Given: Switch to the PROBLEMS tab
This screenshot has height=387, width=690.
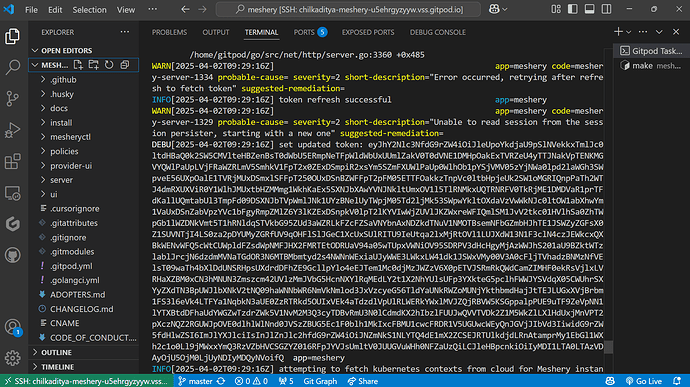Looking at the screenshot, I should click(169, 32).
